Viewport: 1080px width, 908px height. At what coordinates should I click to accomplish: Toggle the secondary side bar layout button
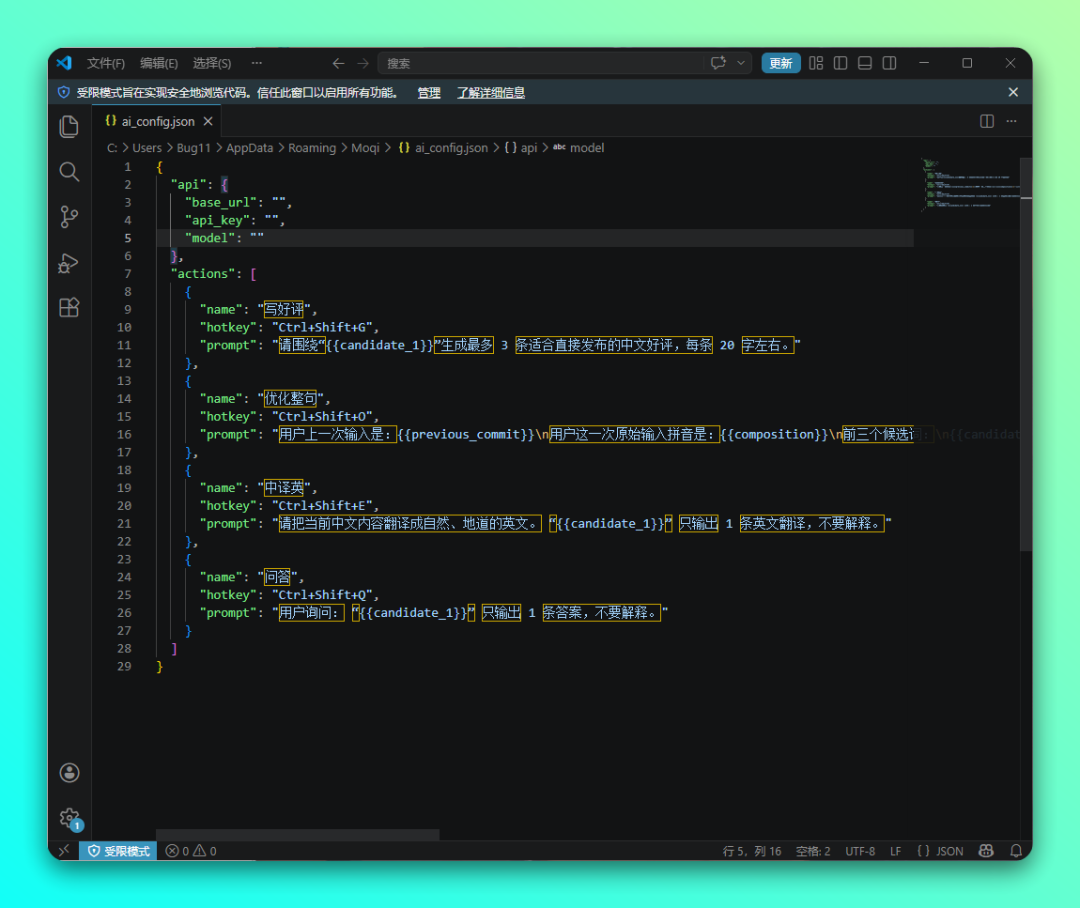[x=889, y=63]
